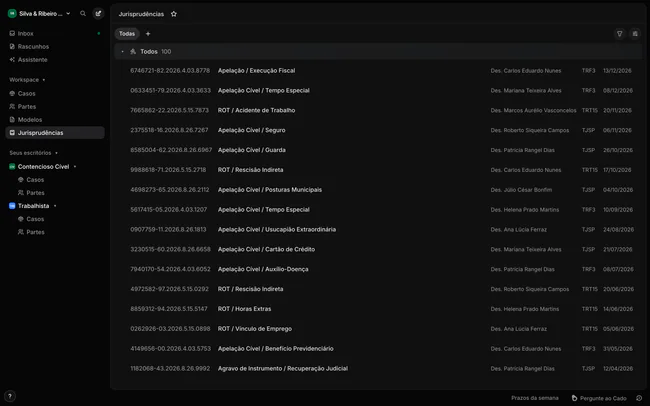
Task: Collapse the Todos group
Action: (x=122, y=51)
